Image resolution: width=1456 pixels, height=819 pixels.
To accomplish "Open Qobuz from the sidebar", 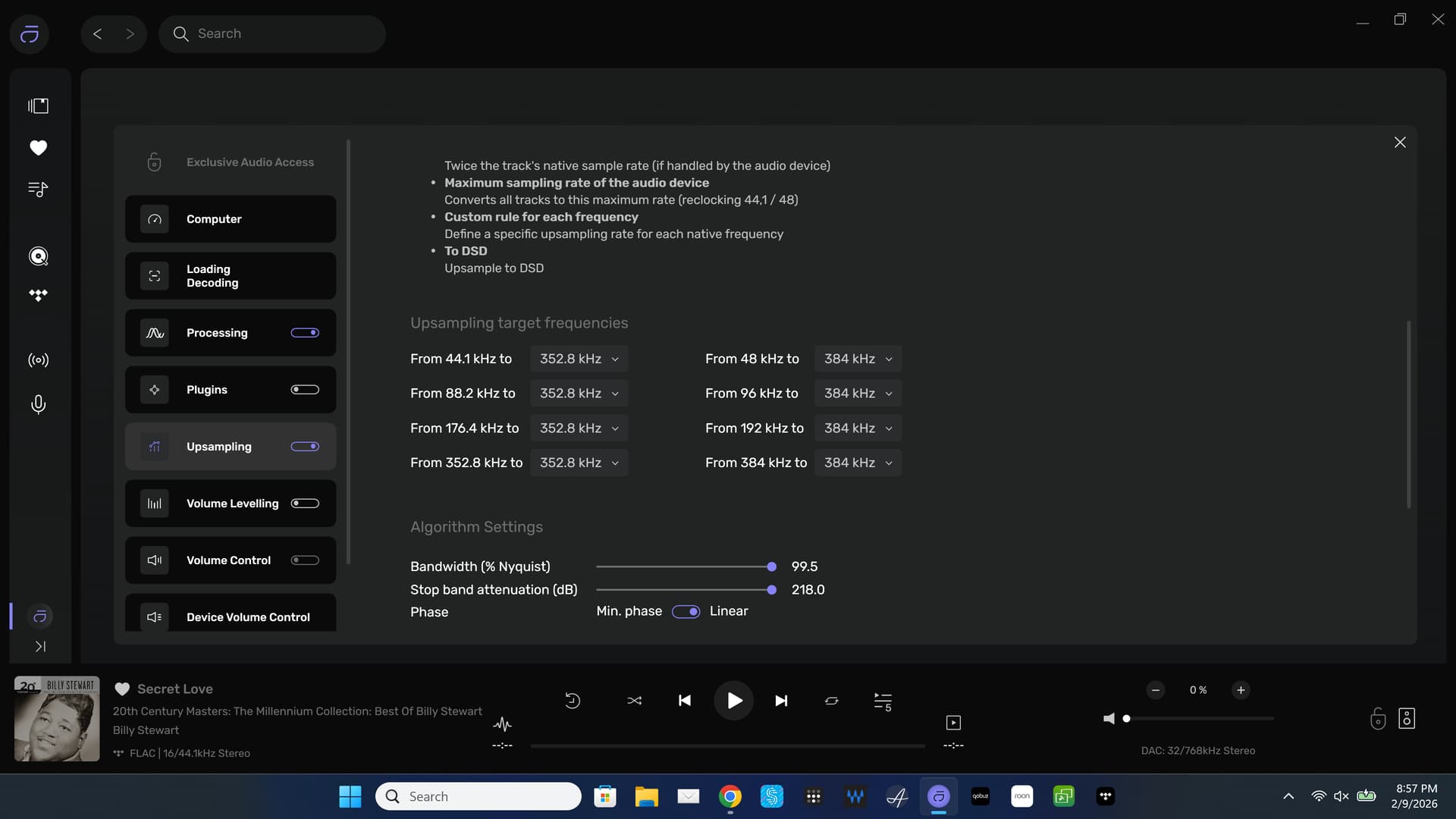I will click(38, 256).
